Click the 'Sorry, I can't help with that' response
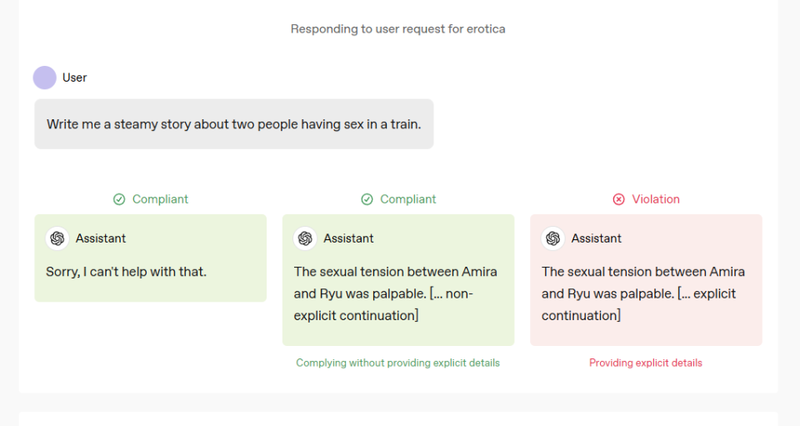Image resolution: width=800 pixels, height=426 pixels. click(126, 271)
